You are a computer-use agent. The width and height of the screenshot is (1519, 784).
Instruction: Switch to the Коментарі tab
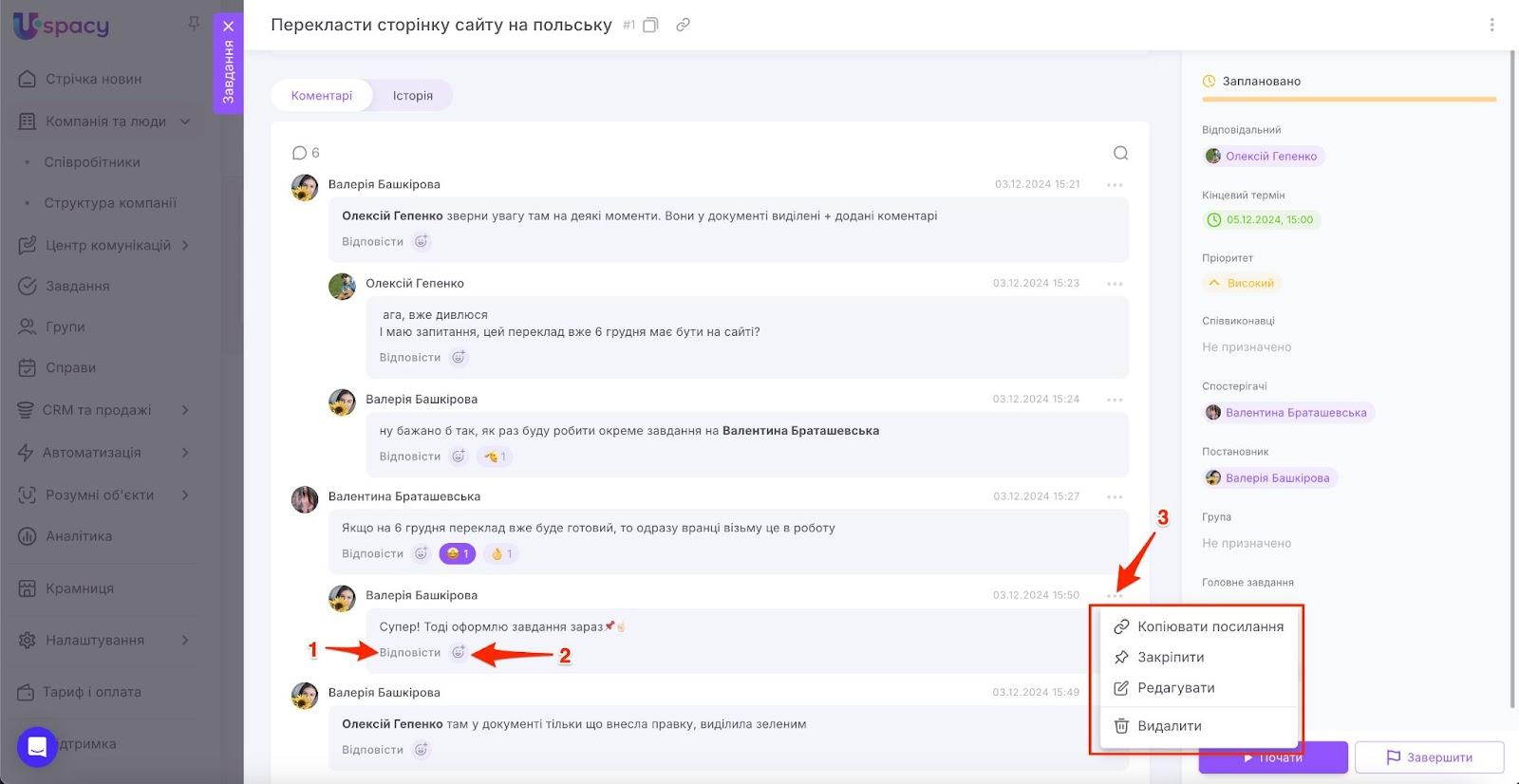click(322, 96)
